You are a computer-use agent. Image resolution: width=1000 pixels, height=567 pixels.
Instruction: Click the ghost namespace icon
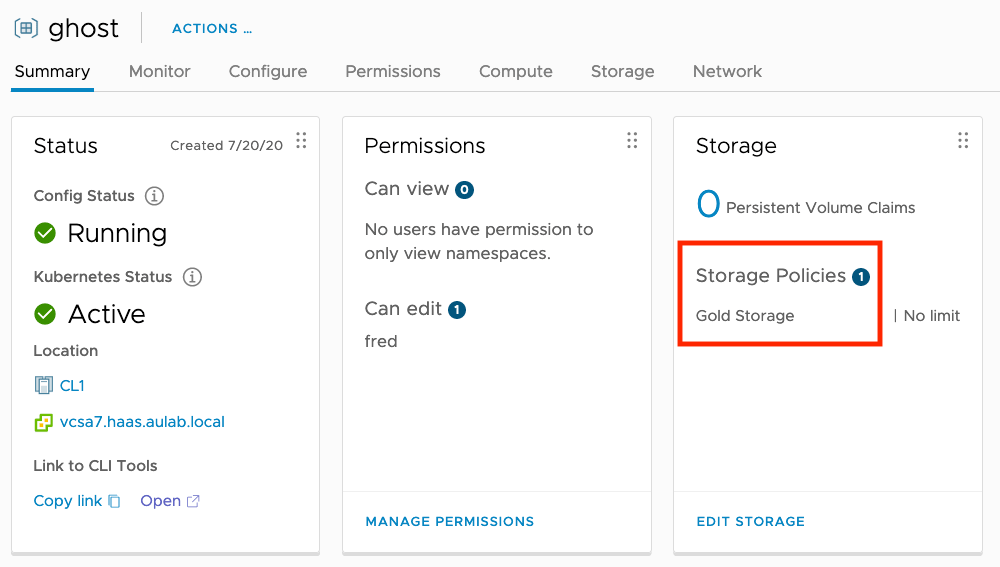[x=26, y=28]
